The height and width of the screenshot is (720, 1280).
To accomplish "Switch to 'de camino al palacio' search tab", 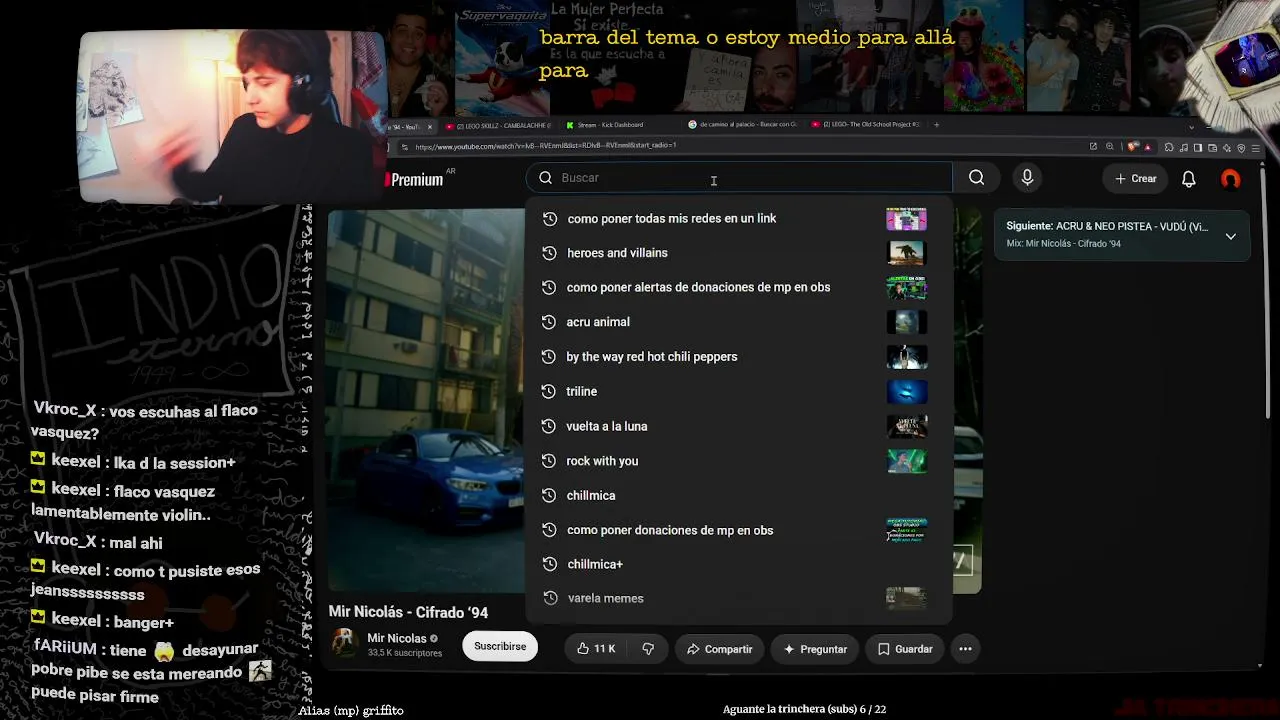I will [x=743, y=125].
